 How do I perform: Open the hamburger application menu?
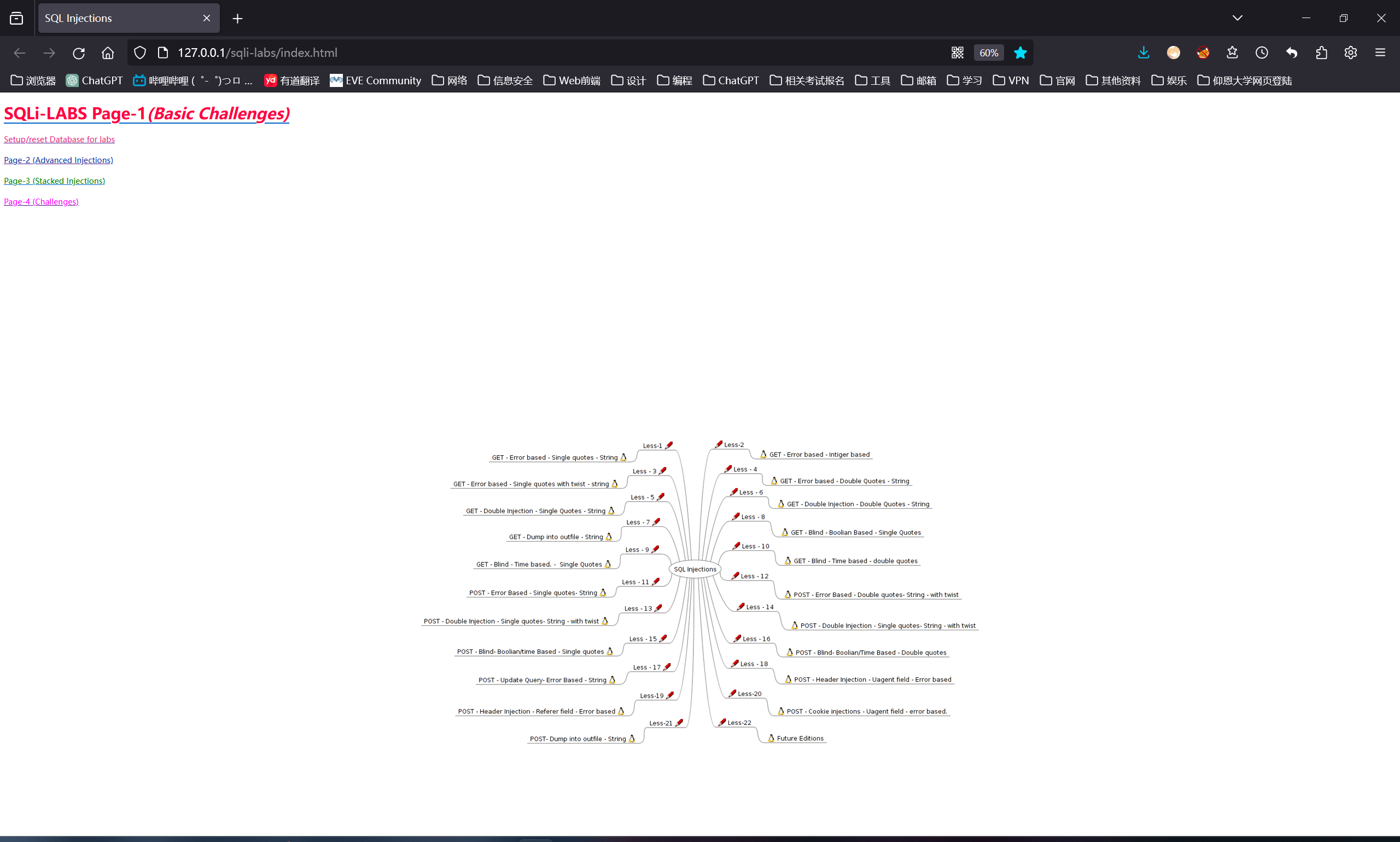pos(1380,53)
